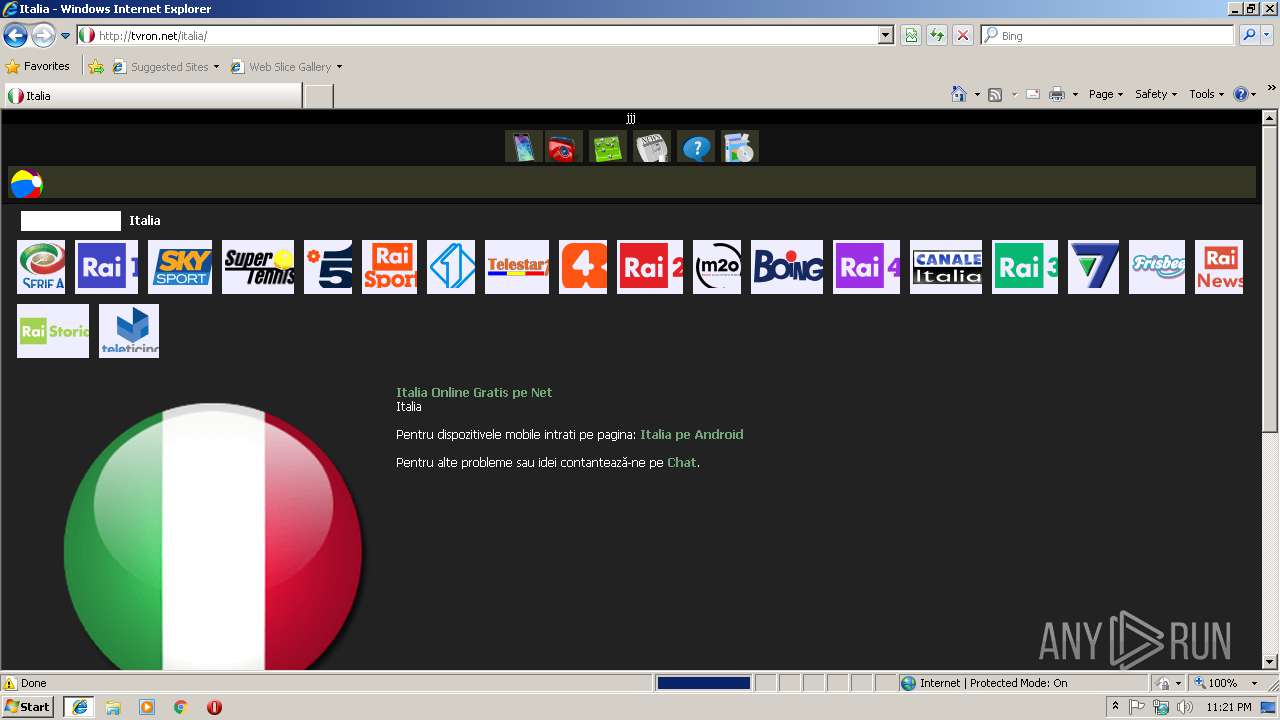Open the Canale Italia channel
Image resolution: width=1280 pixels, height=720 pixels.
click(x=946, y=267)
